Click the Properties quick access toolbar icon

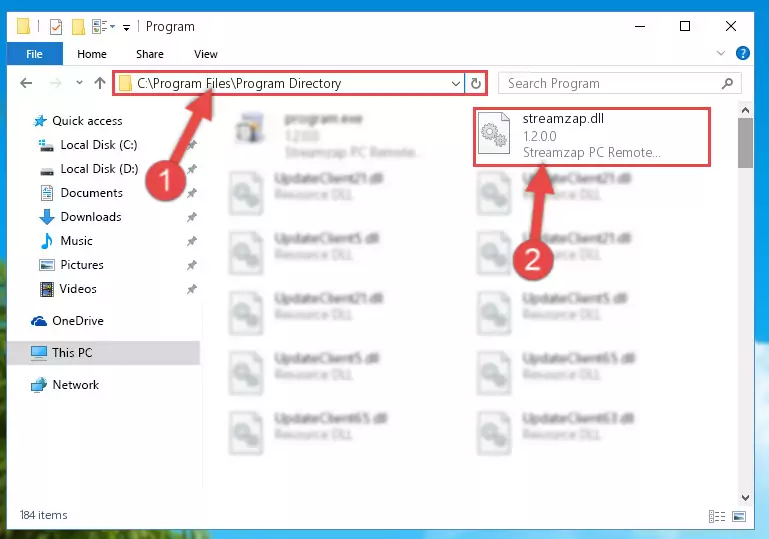(x=56, y=26)
